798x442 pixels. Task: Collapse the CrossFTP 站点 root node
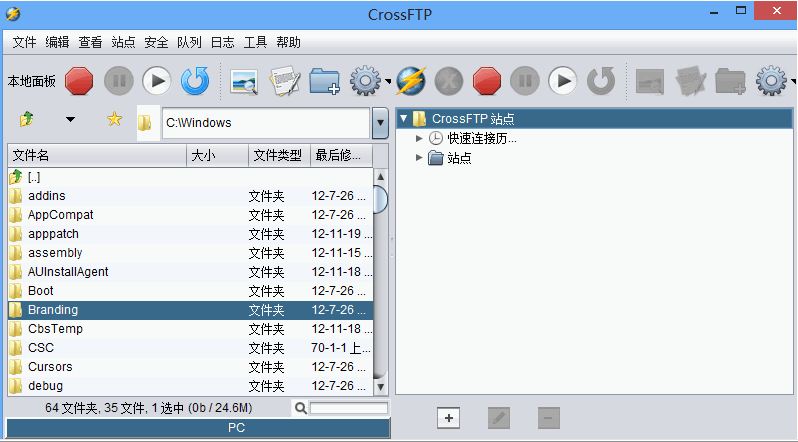pyautogui.click(x=404, y=119)
